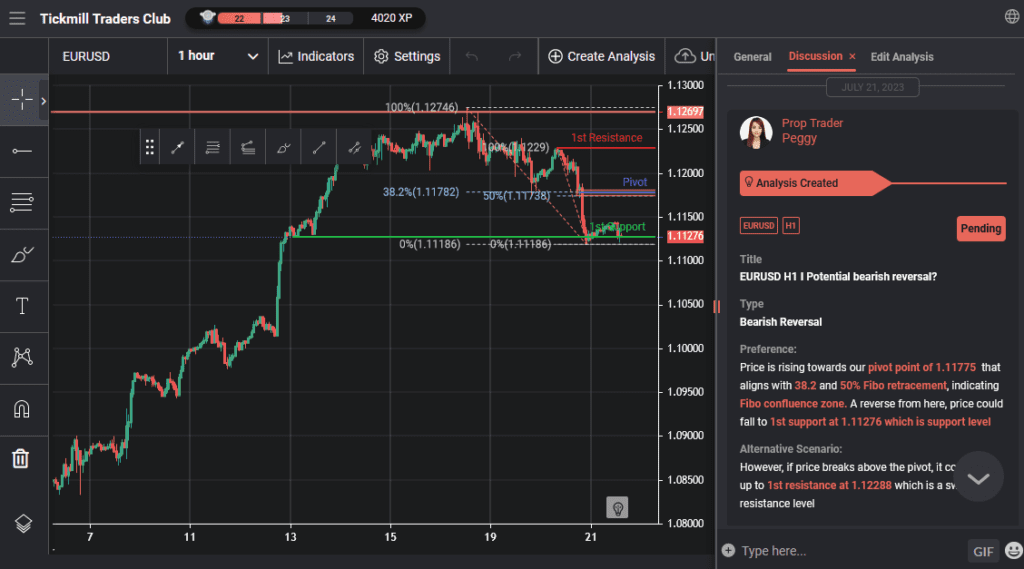Click '1st resistance at 1.12288' highlighted text
This screenshot has width=1024, height=569.
[829, 485]
